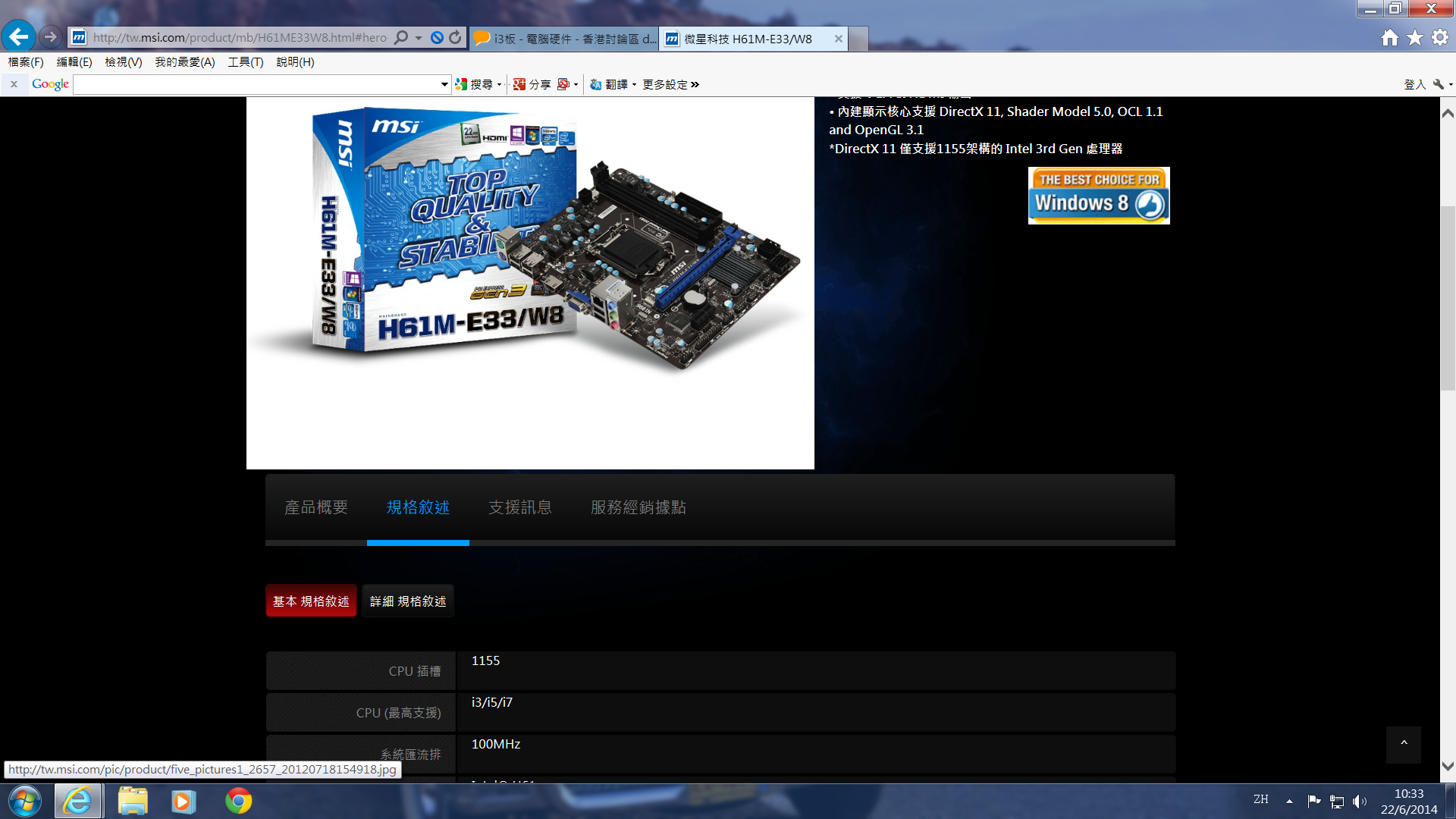Open the Home page icon
This screenshot has width=1456, height=819.
tap(1389, 37)
